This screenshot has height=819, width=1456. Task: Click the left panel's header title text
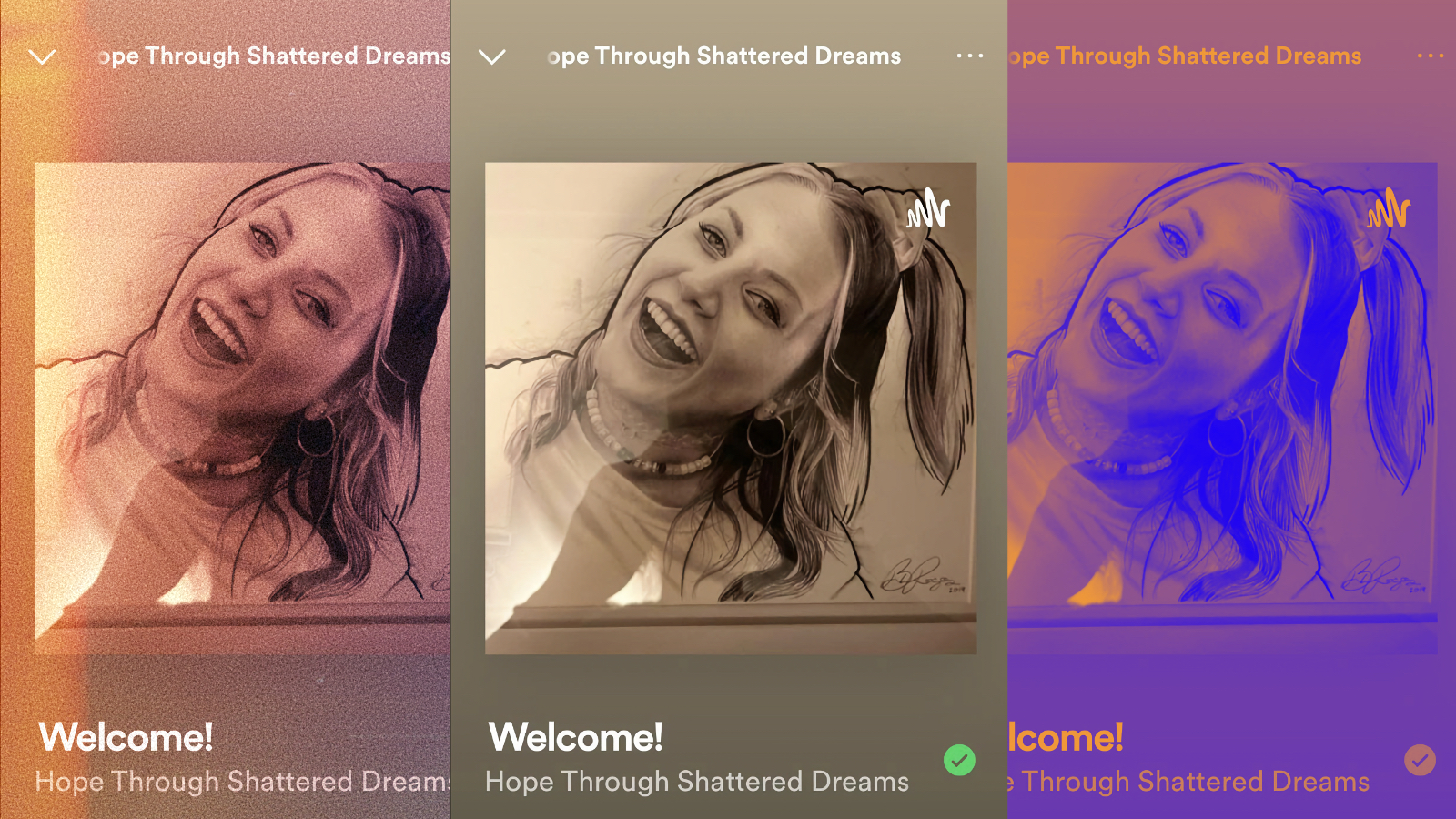(274, 56)
